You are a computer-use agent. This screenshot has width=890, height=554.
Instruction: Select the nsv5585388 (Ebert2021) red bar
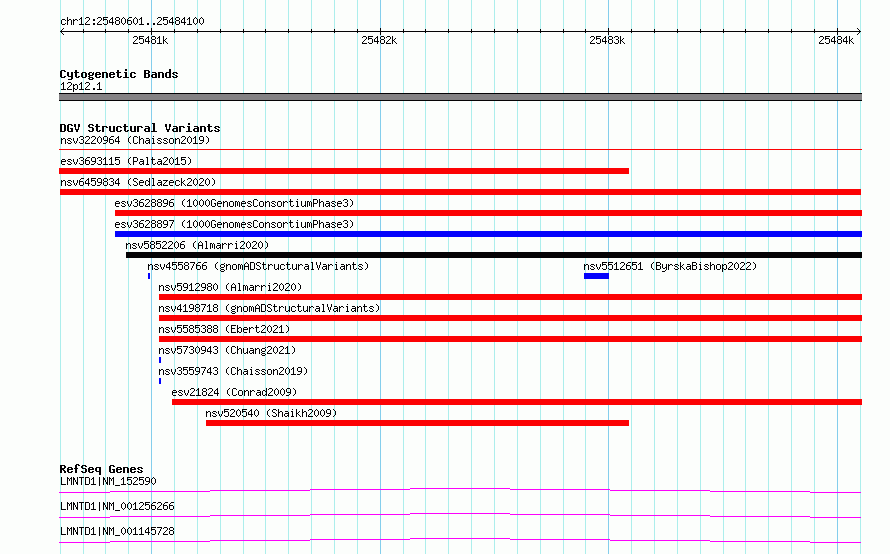[510, 339]
